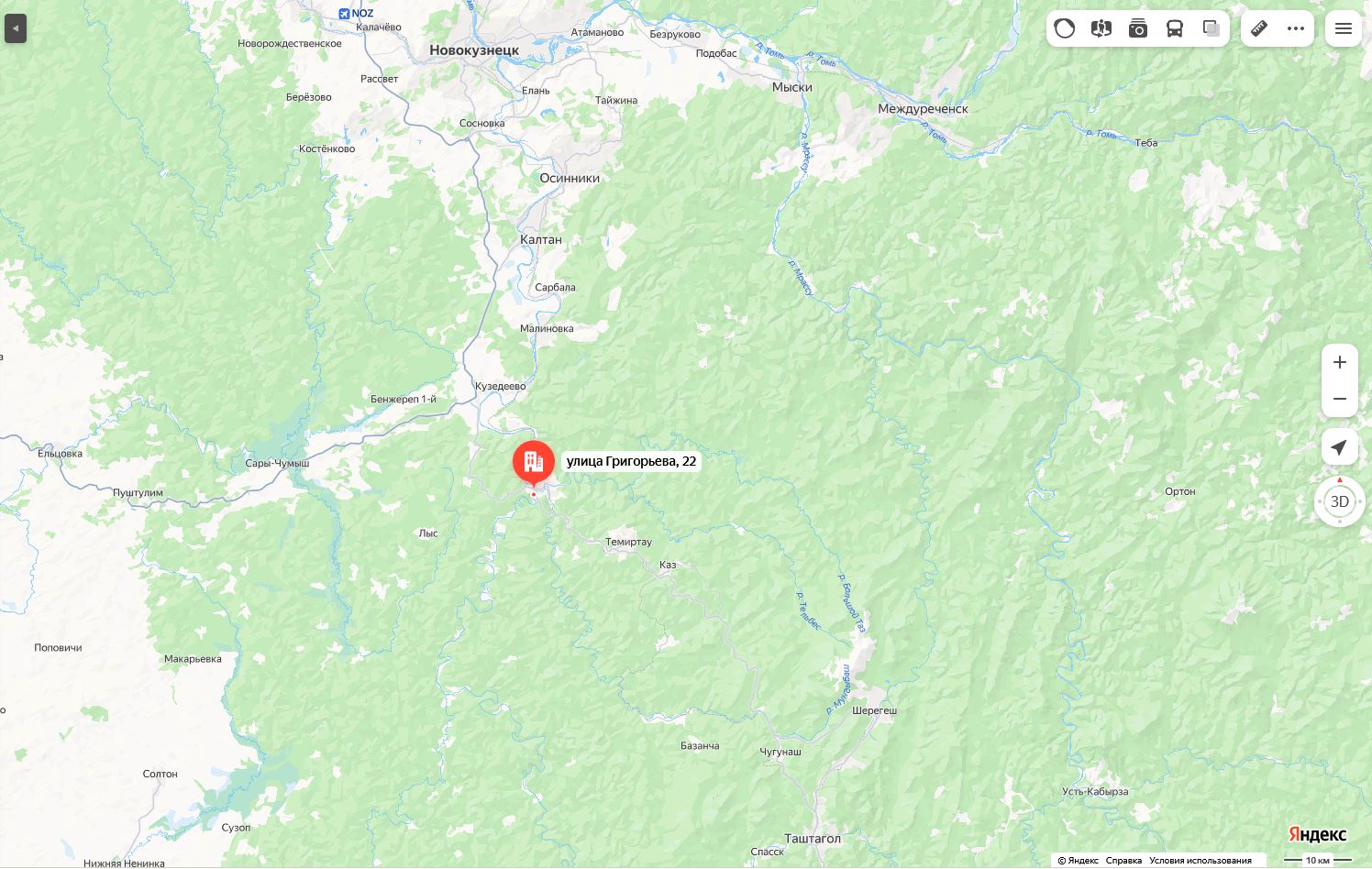1372x869 pixels.
Task: Open улица Григорьева, 22 label
Action: 631,461
